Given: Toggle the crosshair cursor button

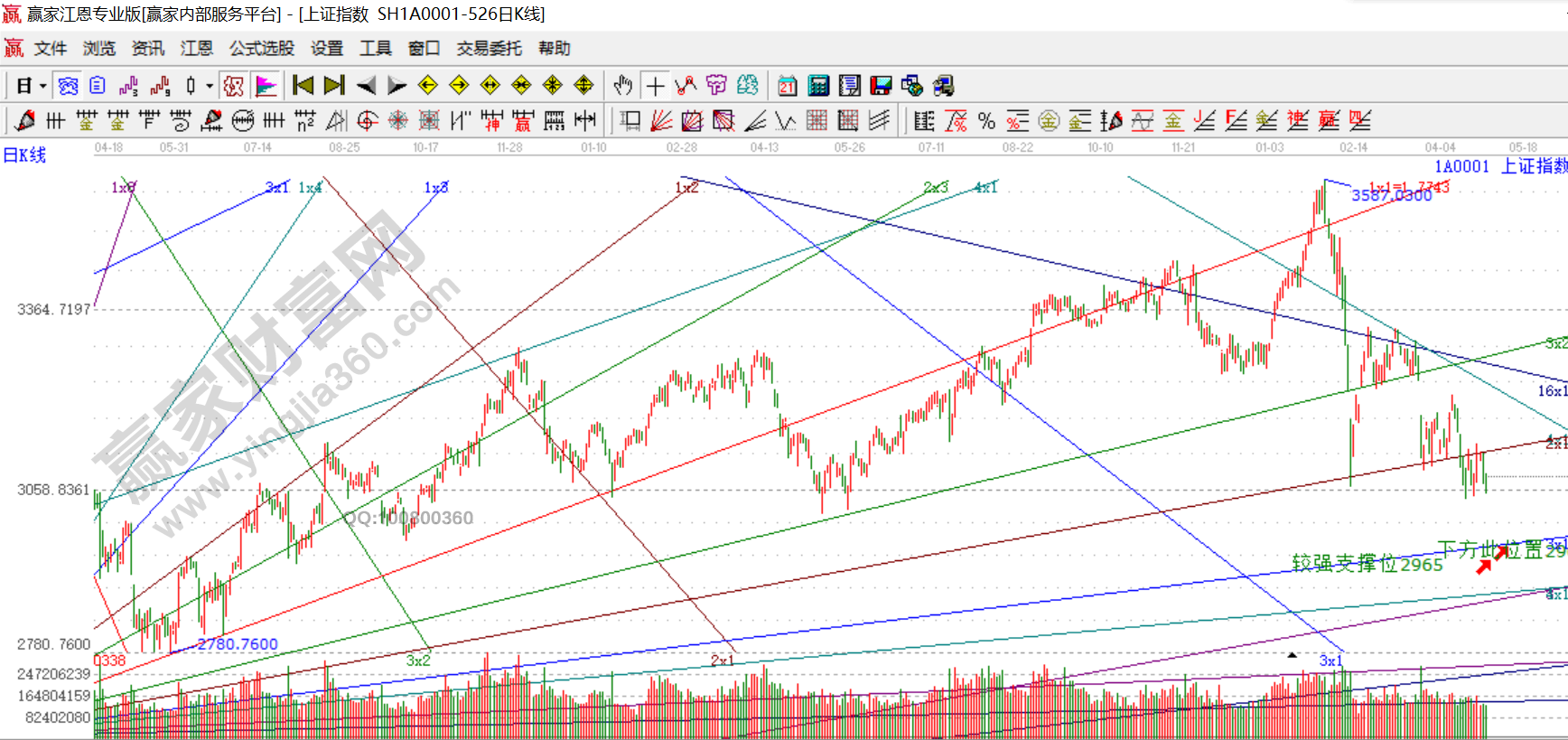Looking at the screenshot, I should coord(656,86).
